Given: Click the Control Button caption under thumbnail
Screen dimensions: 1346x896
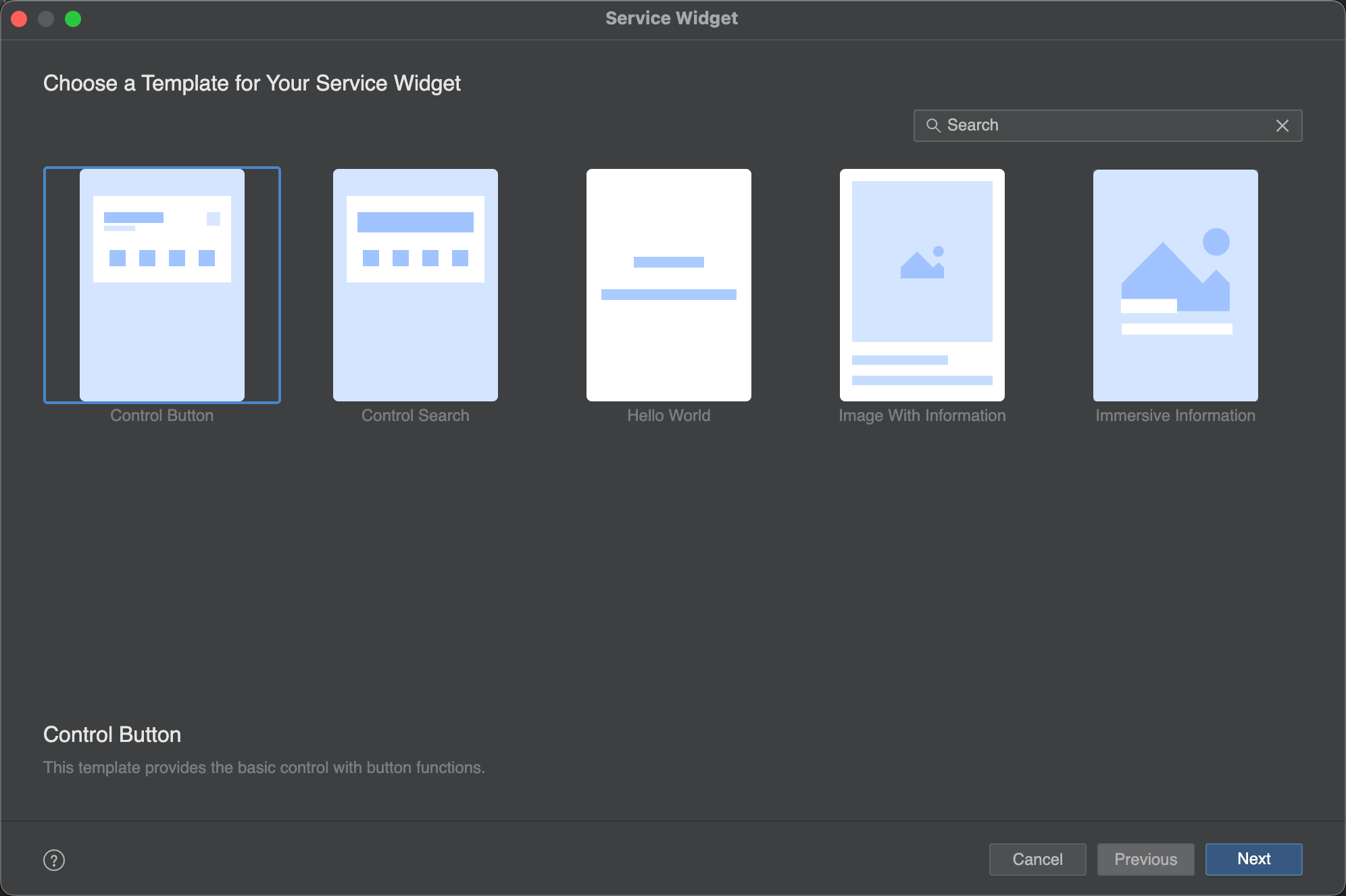Looking at the screenshot, I should click(x=162, y=416).
